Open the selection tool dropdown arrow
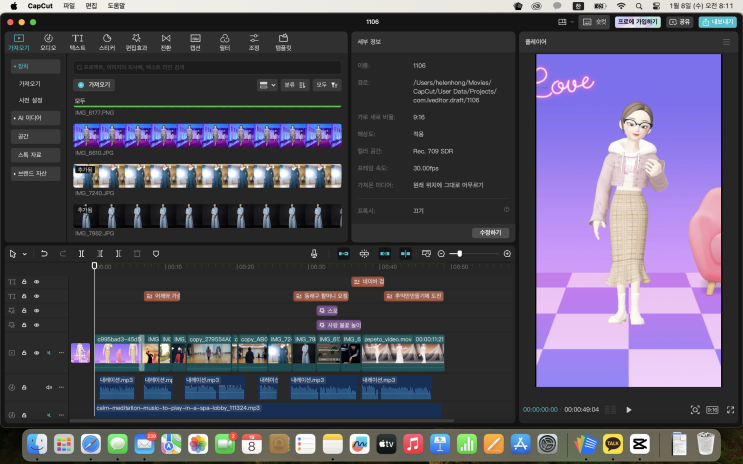The width and height of the screenshot is (743, 464). click(x=24, y=254)
